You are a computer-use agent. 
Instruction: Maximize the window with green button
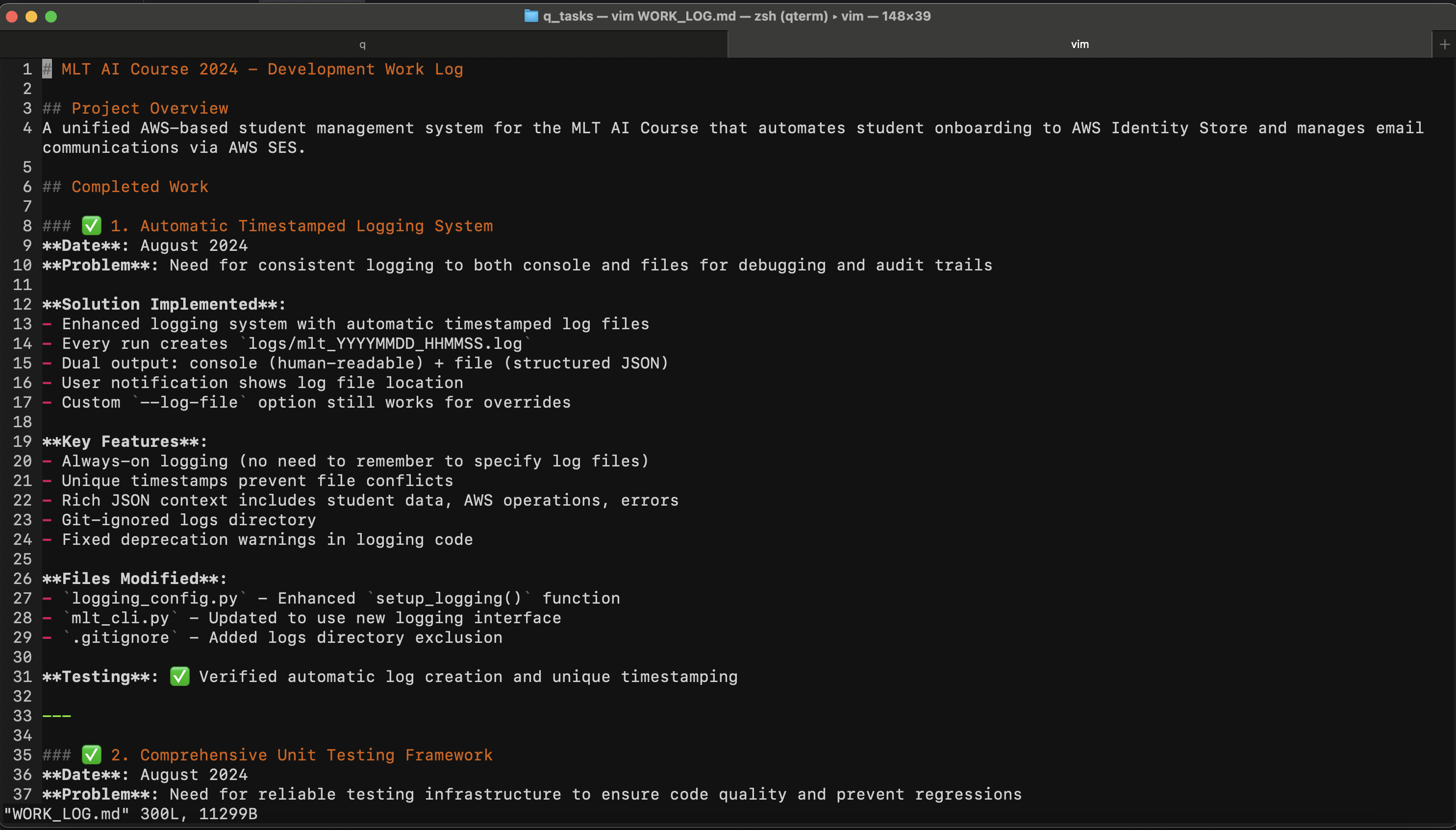51,17
